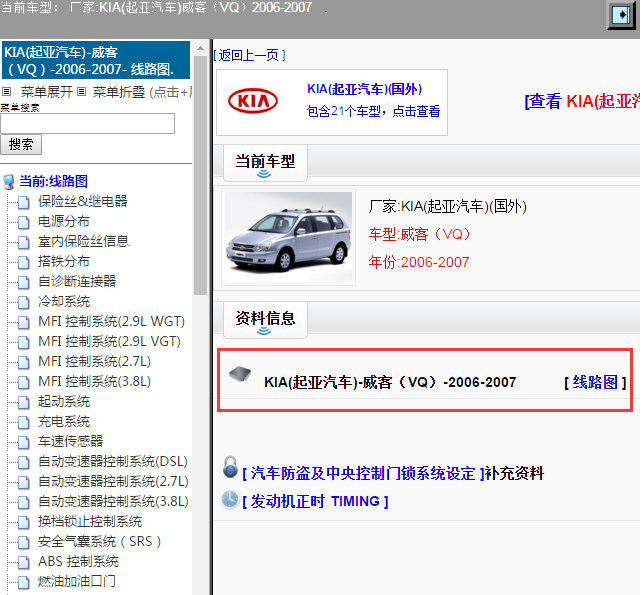Click the 菜单展开 label to expand the menu
Image resolution: width=640 pixels, height=595 pixels.
[47, 92]
